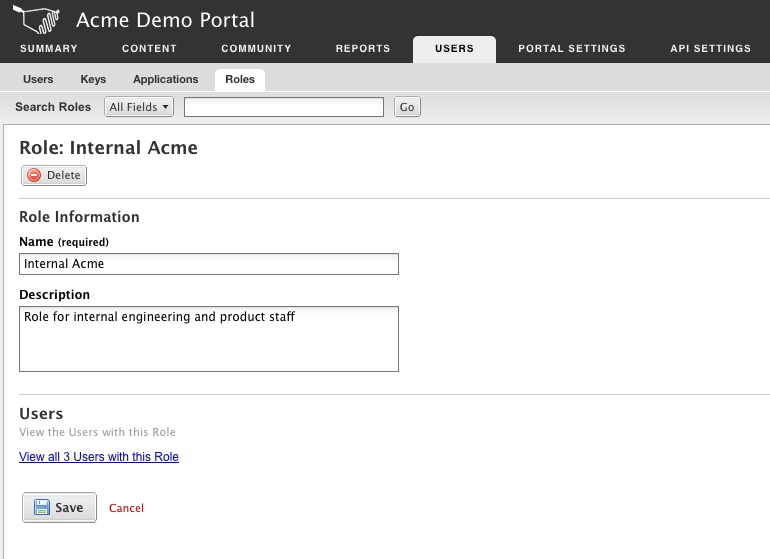Open View all 3 Users with this Role
Image resolution: width=770 pixels, height=559 pixels.
[x=99, y=457]
